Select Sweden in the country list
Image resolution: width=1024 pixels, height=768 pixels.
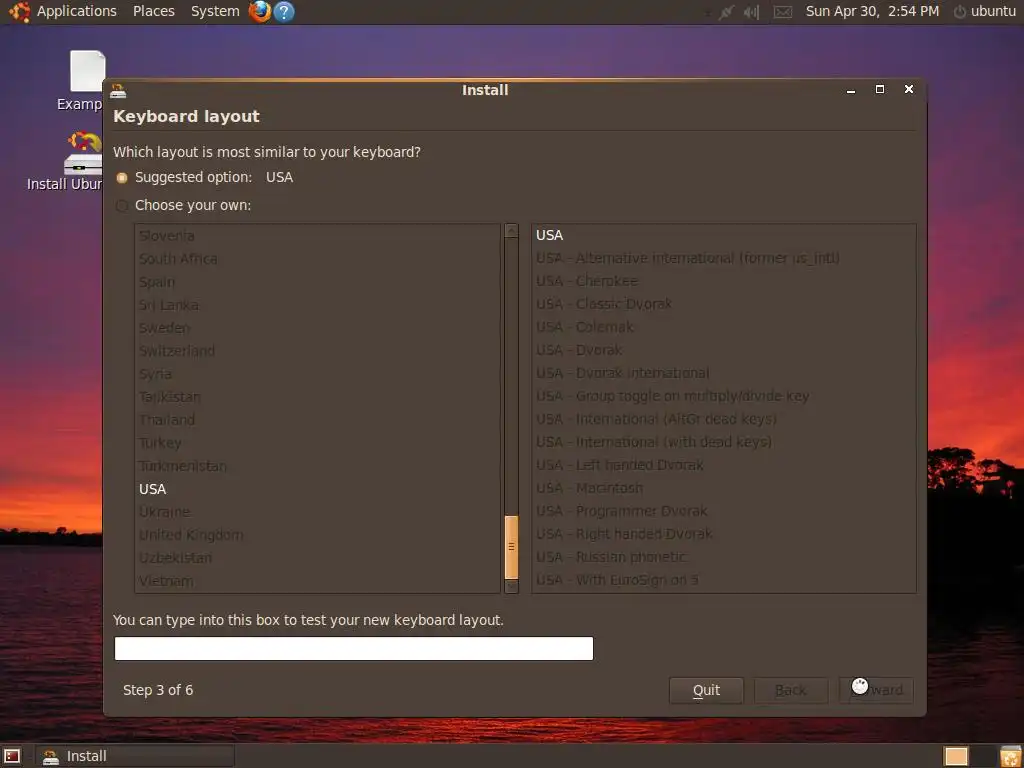[317, 328]
